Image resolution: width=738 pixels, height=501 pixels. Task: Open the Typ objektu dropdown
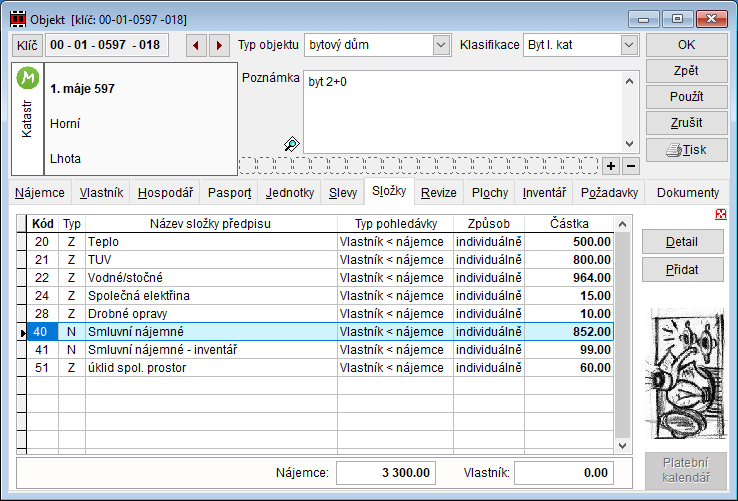pyautogui.click(x=441, y=45)
